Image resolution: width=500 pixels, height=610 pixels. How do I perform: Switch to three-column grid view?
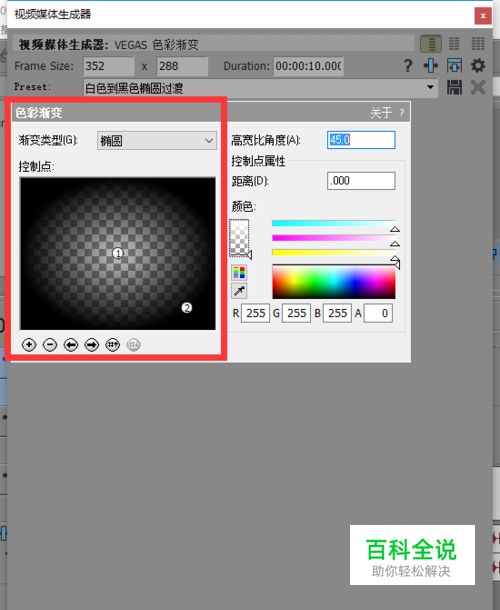coord(478,44)
